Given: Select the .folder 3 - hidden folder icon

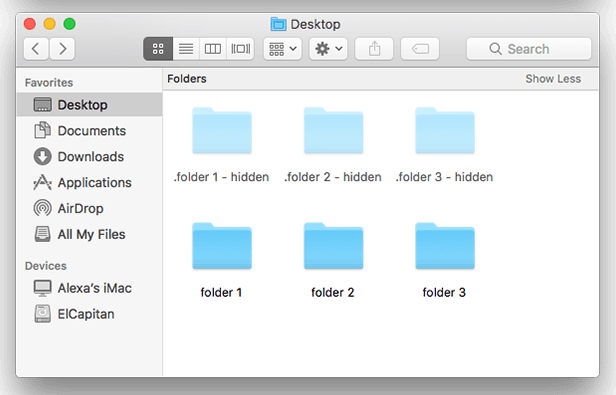Looking at the screenshot, I should point(445,130).
